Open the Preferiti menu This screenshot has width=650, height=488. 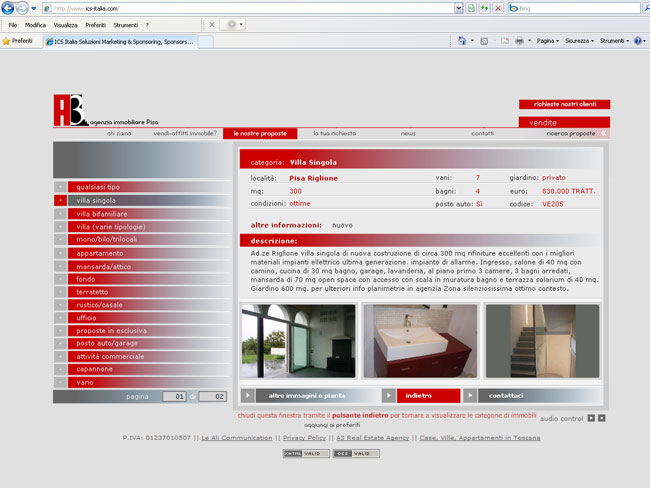(95, 25)
